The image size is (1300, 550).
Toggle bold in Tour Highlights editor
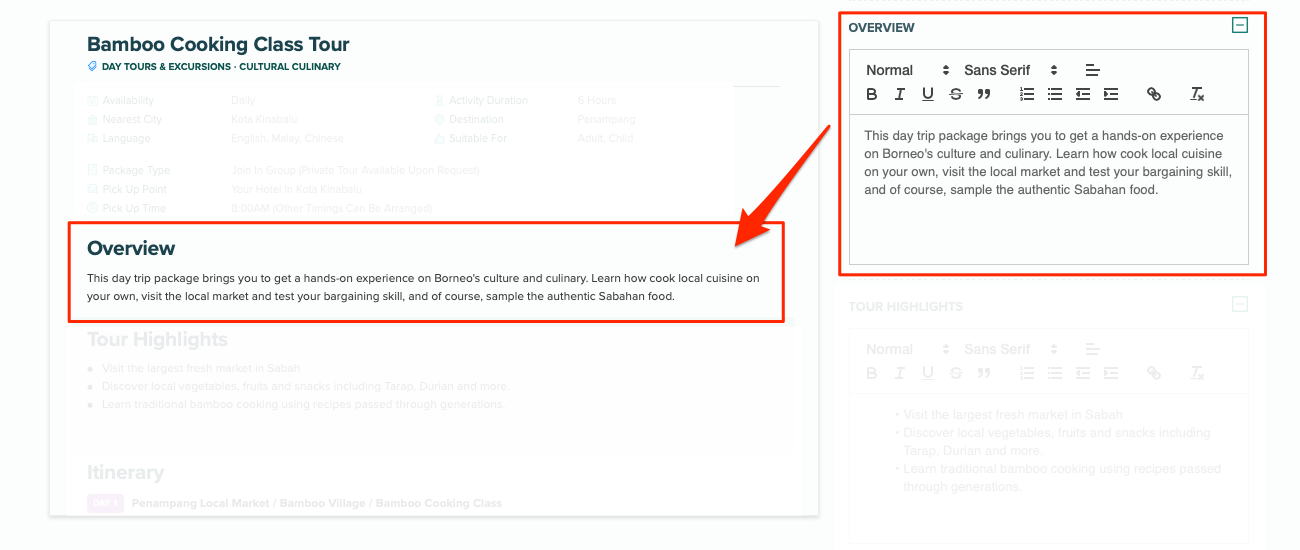pyautogui.click(x=872, y=373)
